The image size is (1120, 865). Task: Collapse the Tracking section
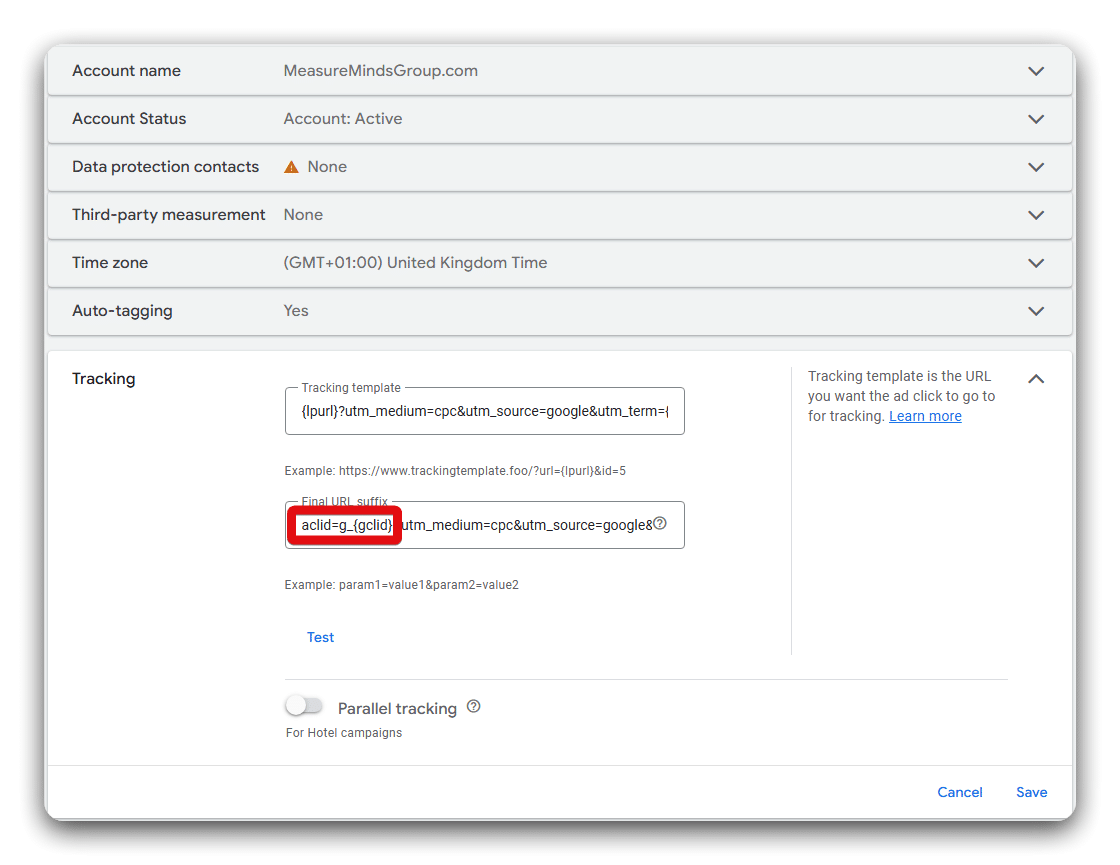[1036, 379]
